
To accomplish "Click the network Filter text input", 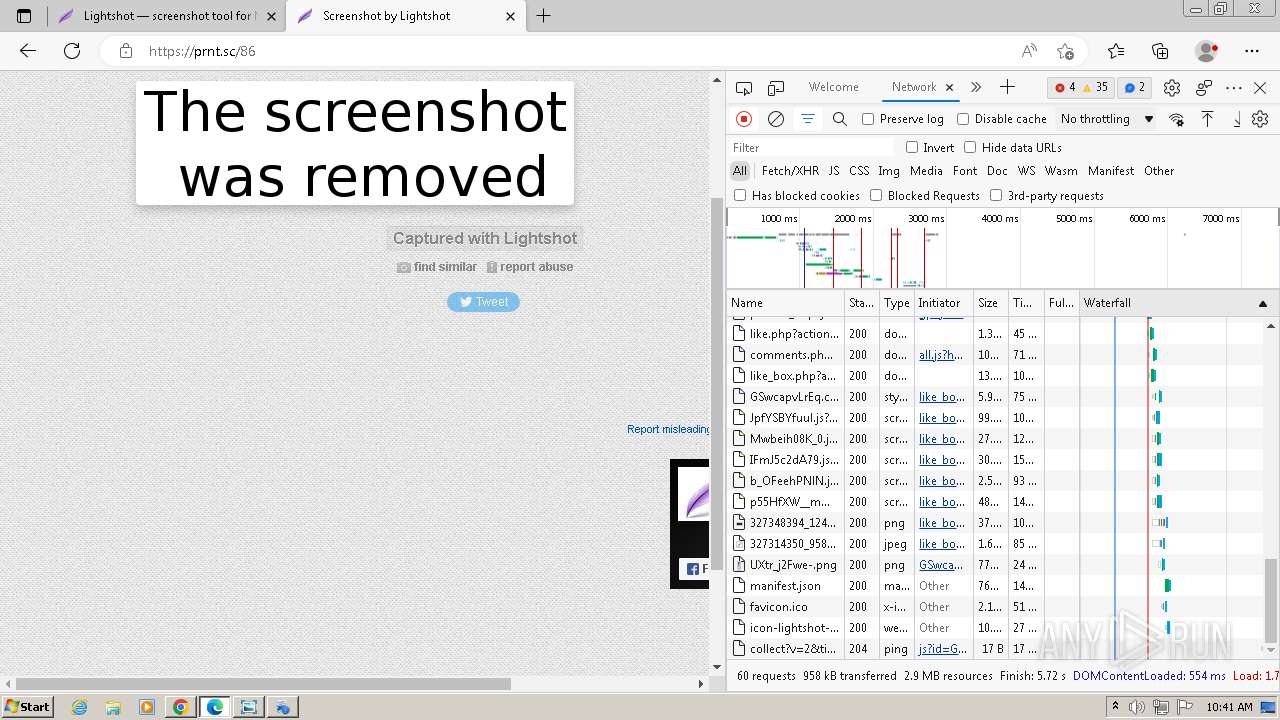I will 812,147.
